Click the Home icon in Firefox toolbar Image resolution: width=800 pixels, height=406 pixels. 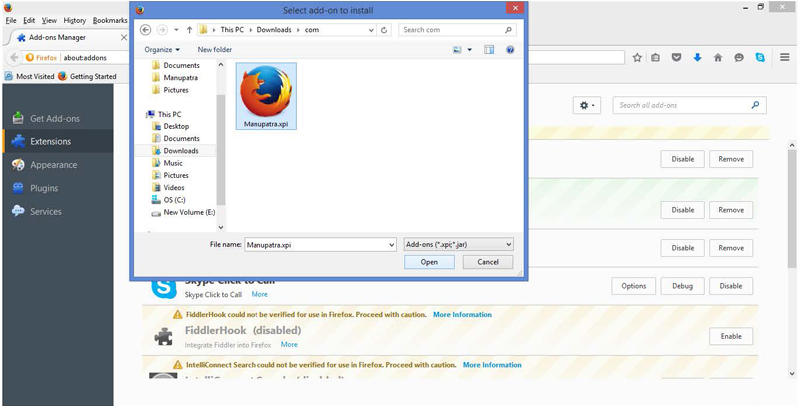[718, 58]
